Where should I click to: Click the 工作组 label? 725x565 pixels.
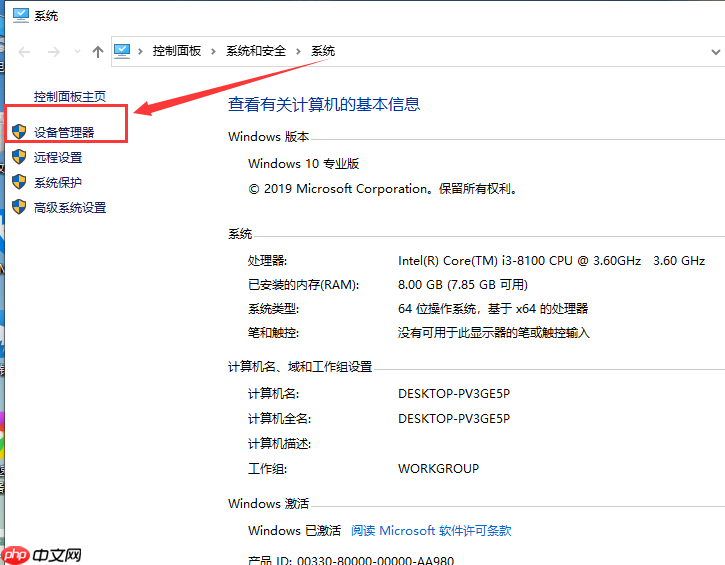pyautogui.click(x=267, y=468)
